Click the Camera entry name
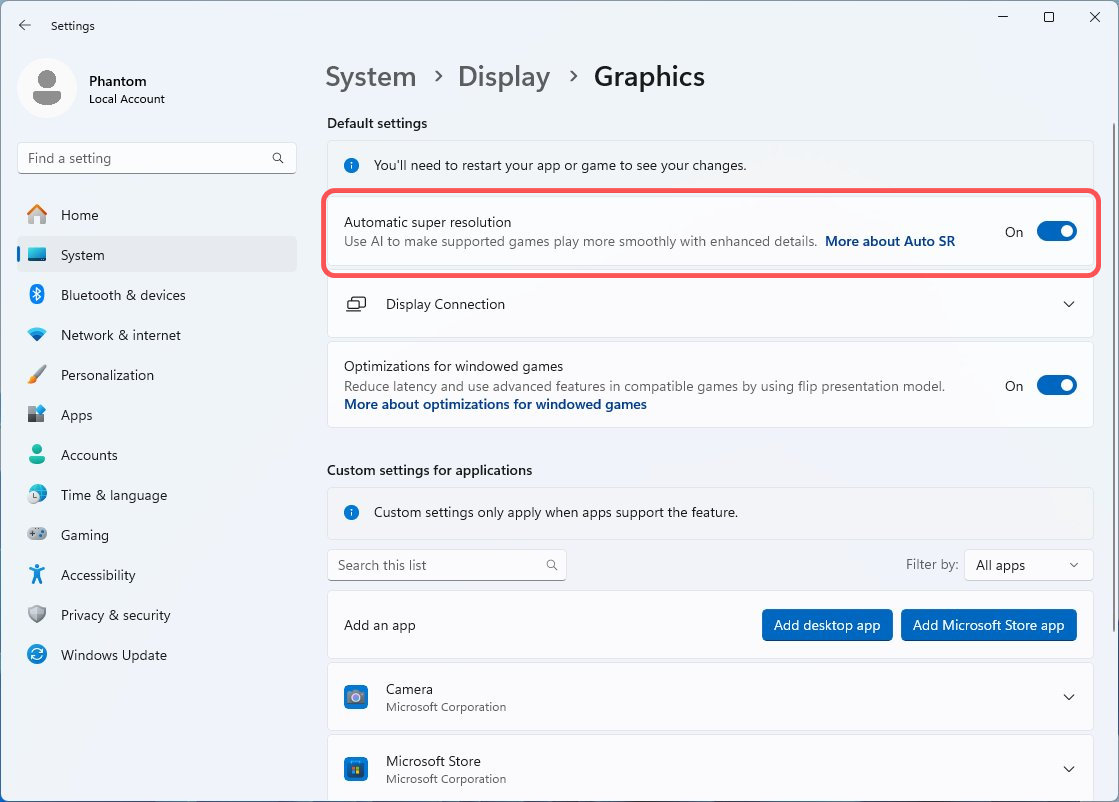This screenshot has width=1119, height=802. (409, 689)
